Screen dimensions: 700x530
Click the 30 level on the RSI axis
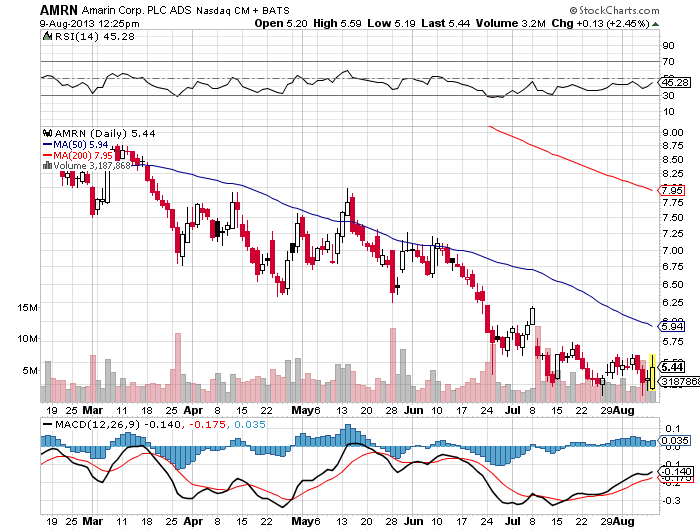[668, 96]
